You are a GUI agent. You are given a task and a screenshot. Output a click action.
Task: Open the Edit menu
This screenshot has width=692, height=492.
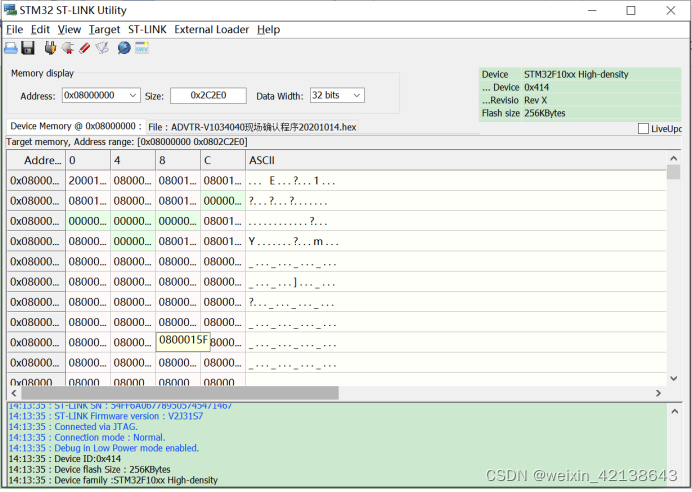point(40,30)
